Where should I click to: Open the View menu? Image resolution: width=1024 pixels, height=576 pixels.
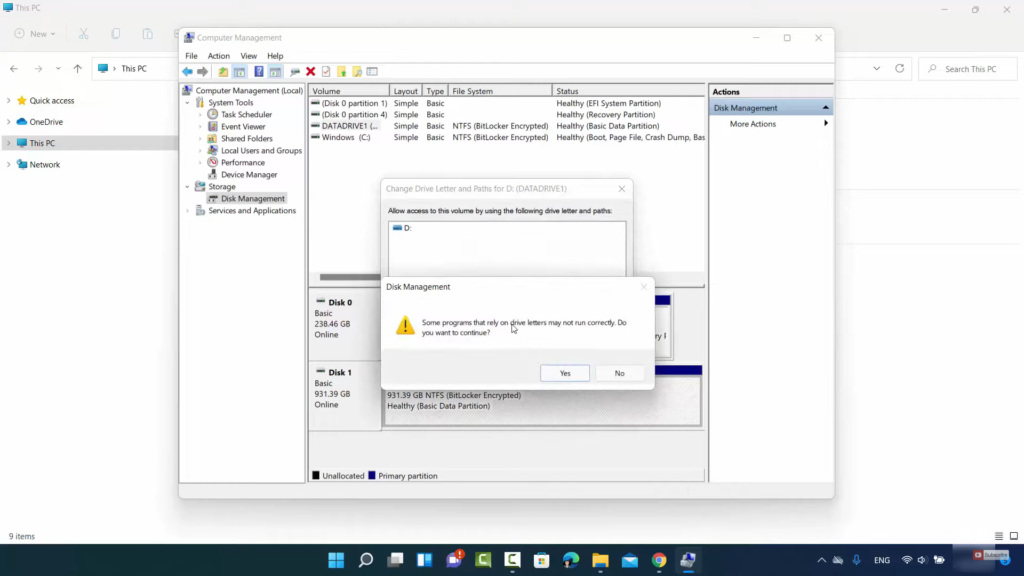(x=248, y=56)
